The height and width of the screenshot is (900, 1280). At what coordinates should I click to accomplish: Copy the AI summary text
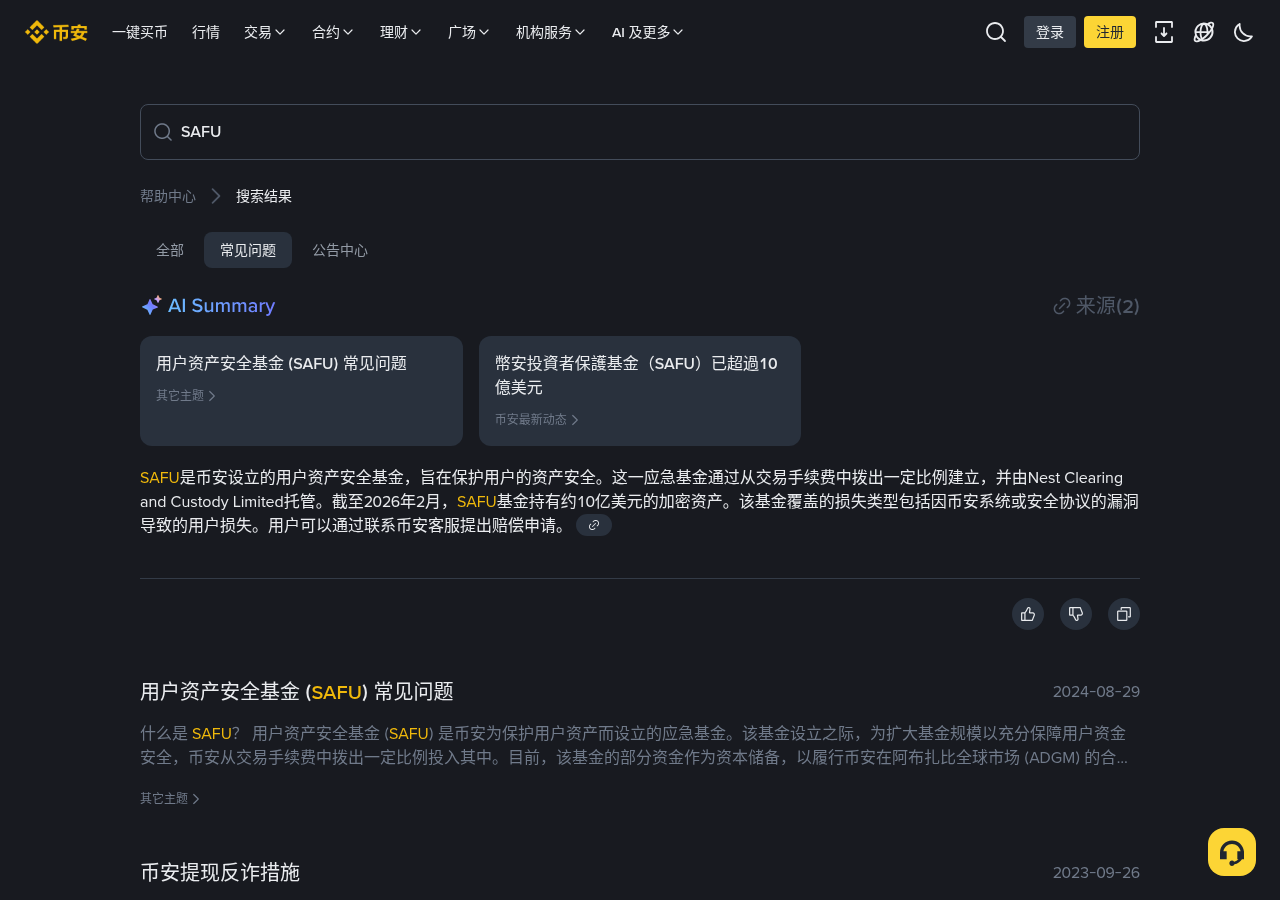(x=1124, y=614)
